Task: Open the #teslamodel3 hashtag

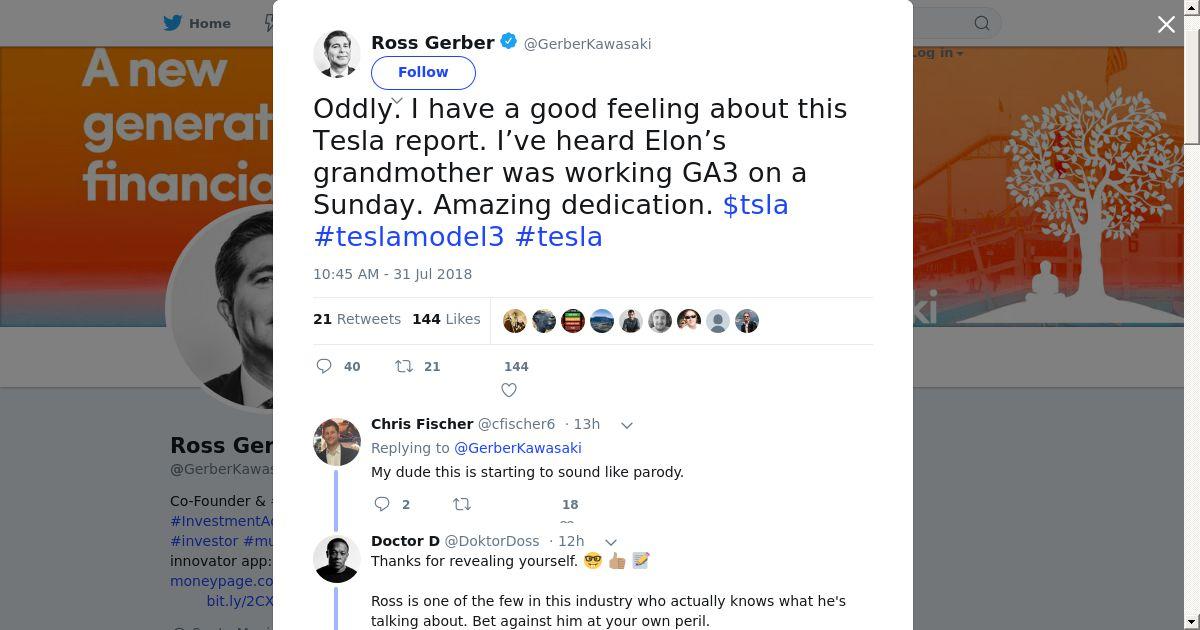Action: pyautogui.click(x=409, y=236)
